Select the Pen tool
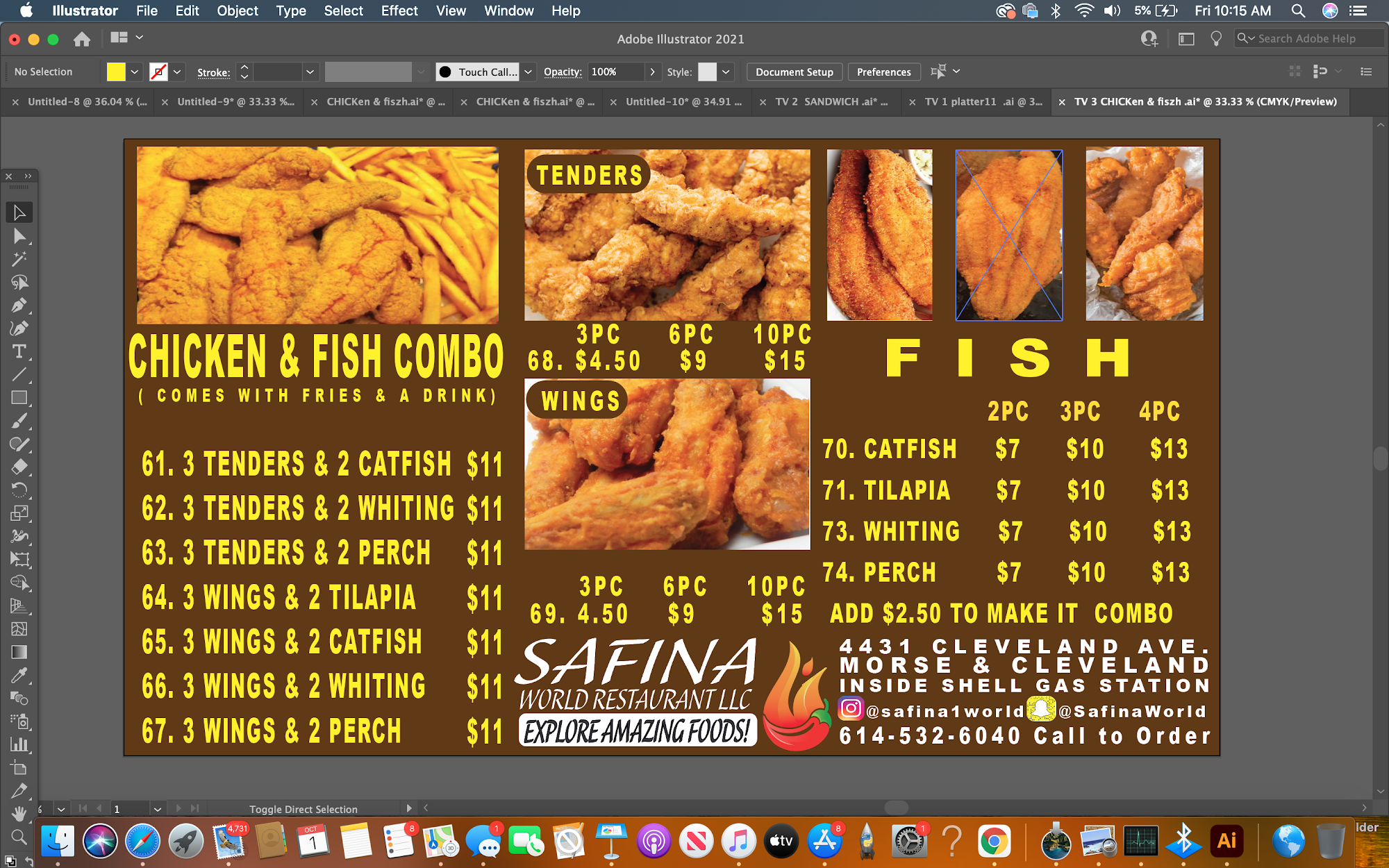The height and width of the screenshot is (868, 1389). 19,306
